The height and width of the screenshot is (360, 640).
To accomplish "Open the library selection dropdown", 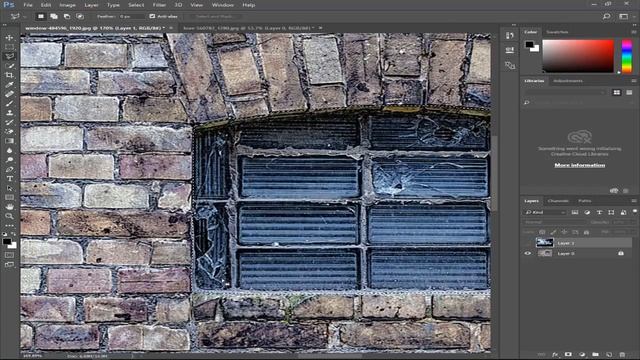I will pos(565,93).
